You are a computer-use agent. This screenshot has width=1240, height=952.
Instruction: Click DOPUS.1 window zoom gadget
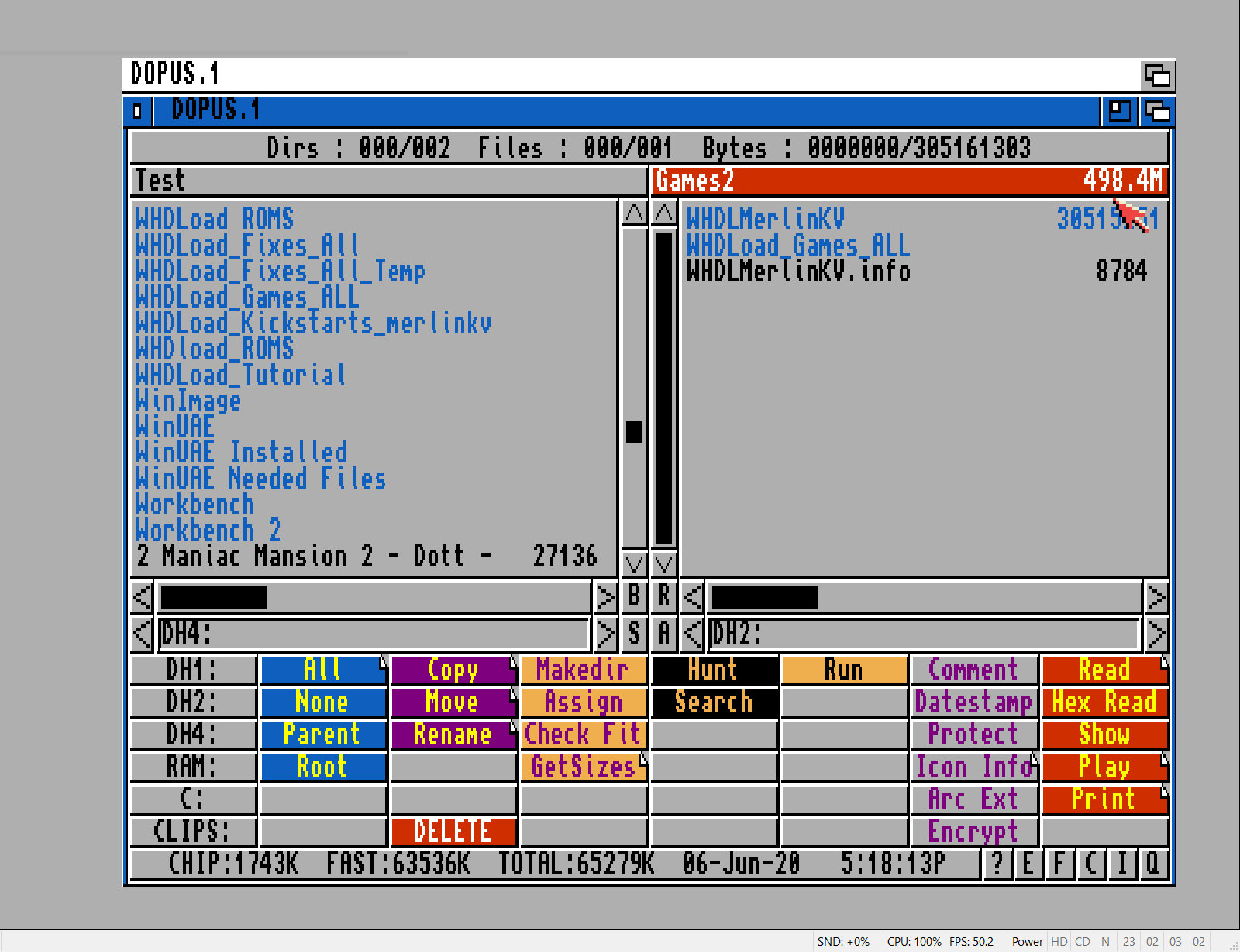pos(1119,112)
